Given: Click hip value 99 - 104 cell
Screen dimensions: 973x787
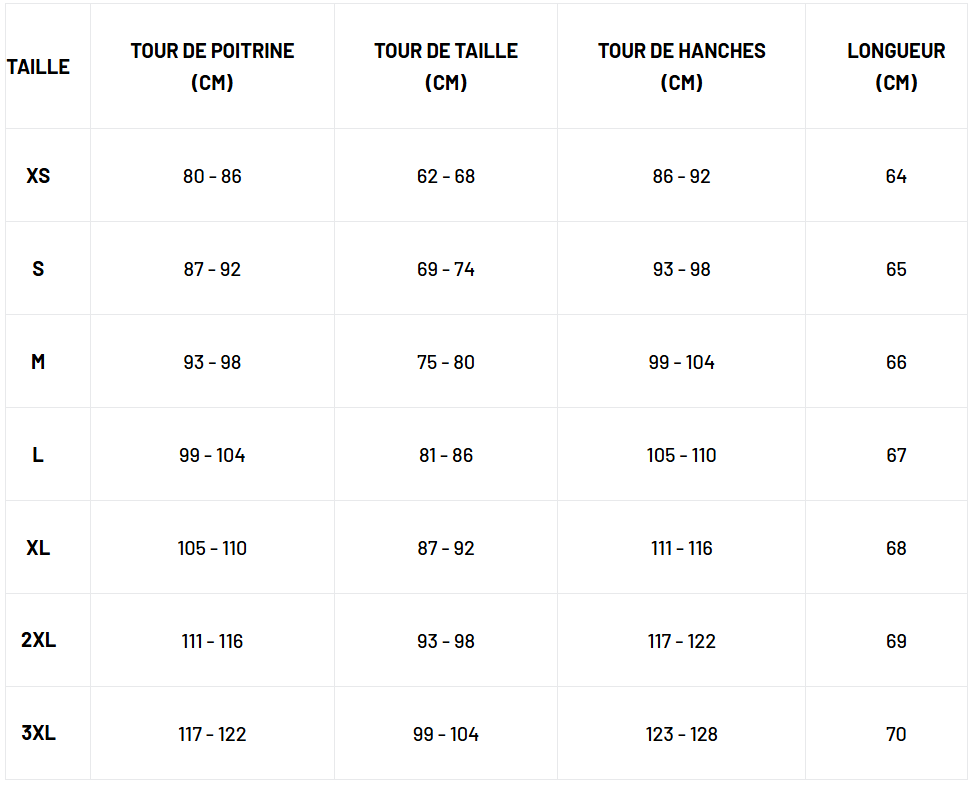Looking at the screenshot, I should [x=682, y=362].
